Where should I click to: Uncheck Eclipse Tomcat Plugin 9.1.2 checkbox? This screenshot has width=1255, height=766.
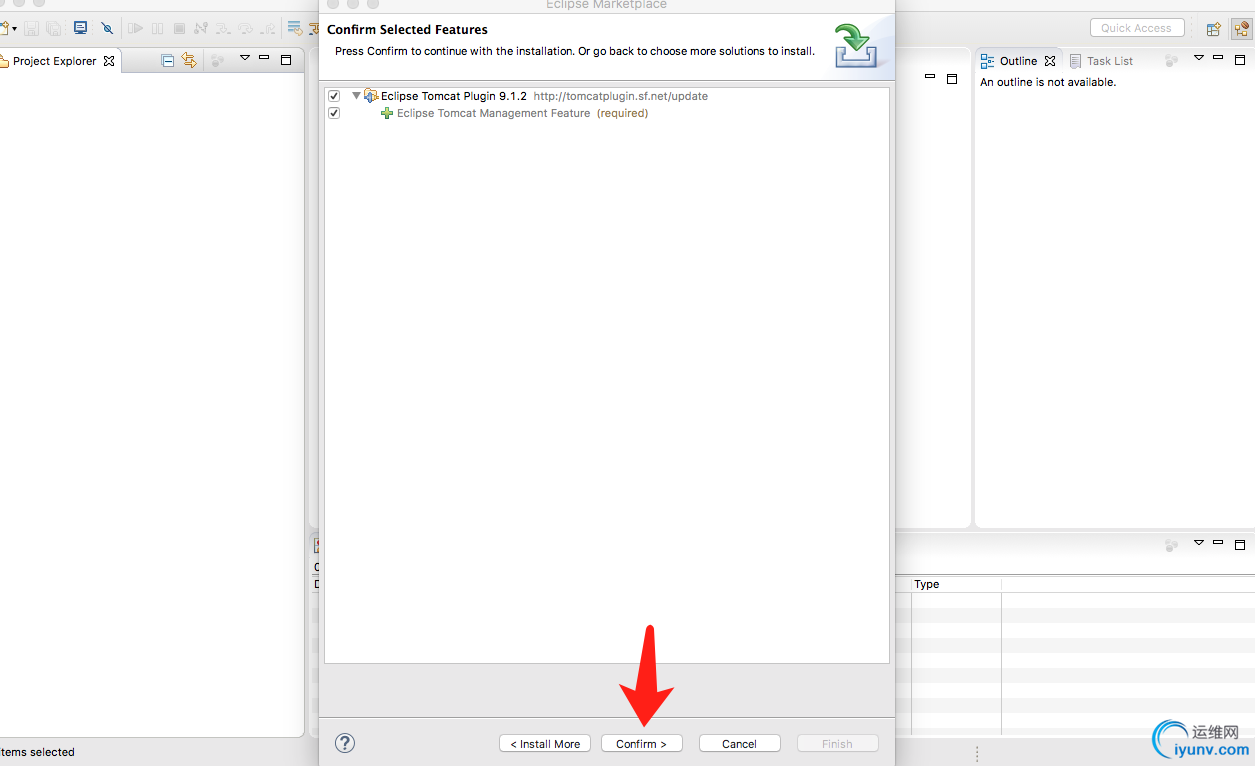[334, 96]
